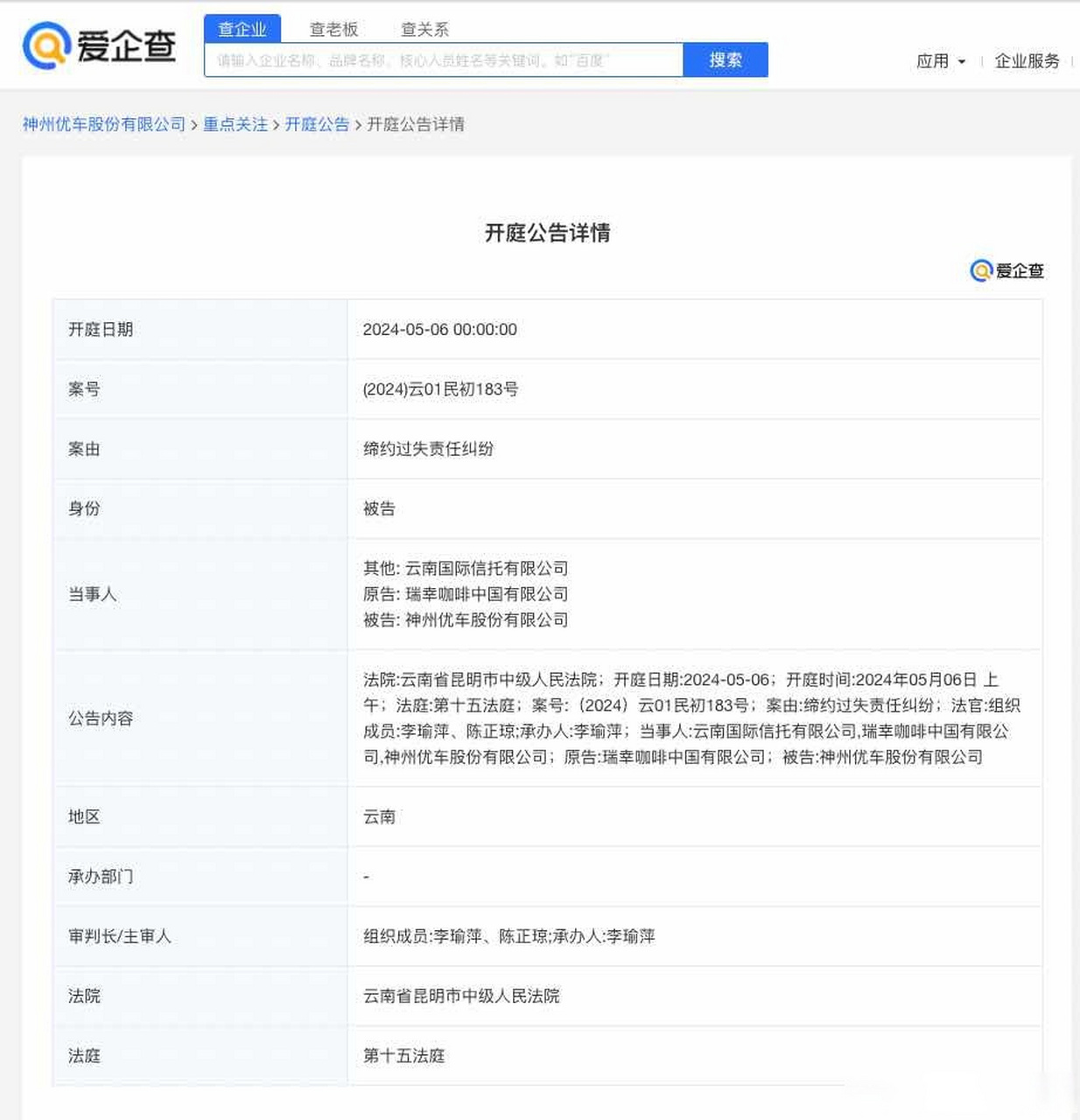Click the 当事人 row label
This screenshot has width=1080, height=1120.
point(92,594)
